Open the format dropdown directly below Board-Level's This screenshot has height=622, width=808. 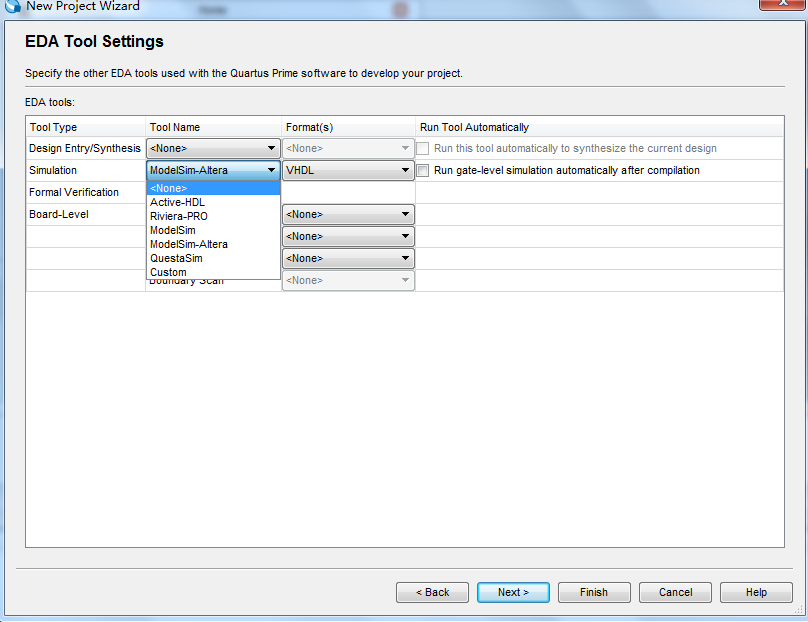coord(348,237)
